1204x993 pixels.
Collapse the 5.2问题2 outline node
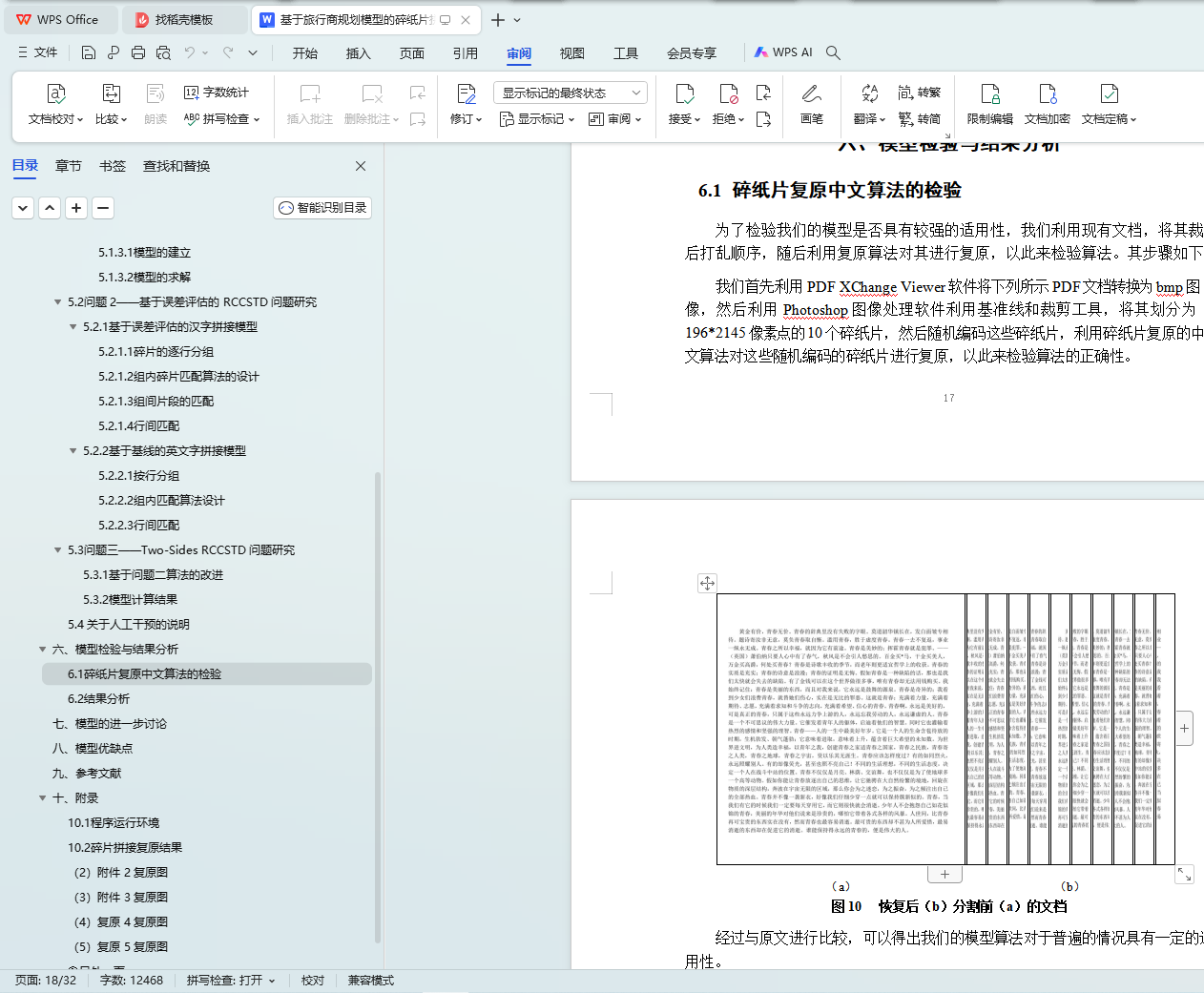click(x=58, y=302)
